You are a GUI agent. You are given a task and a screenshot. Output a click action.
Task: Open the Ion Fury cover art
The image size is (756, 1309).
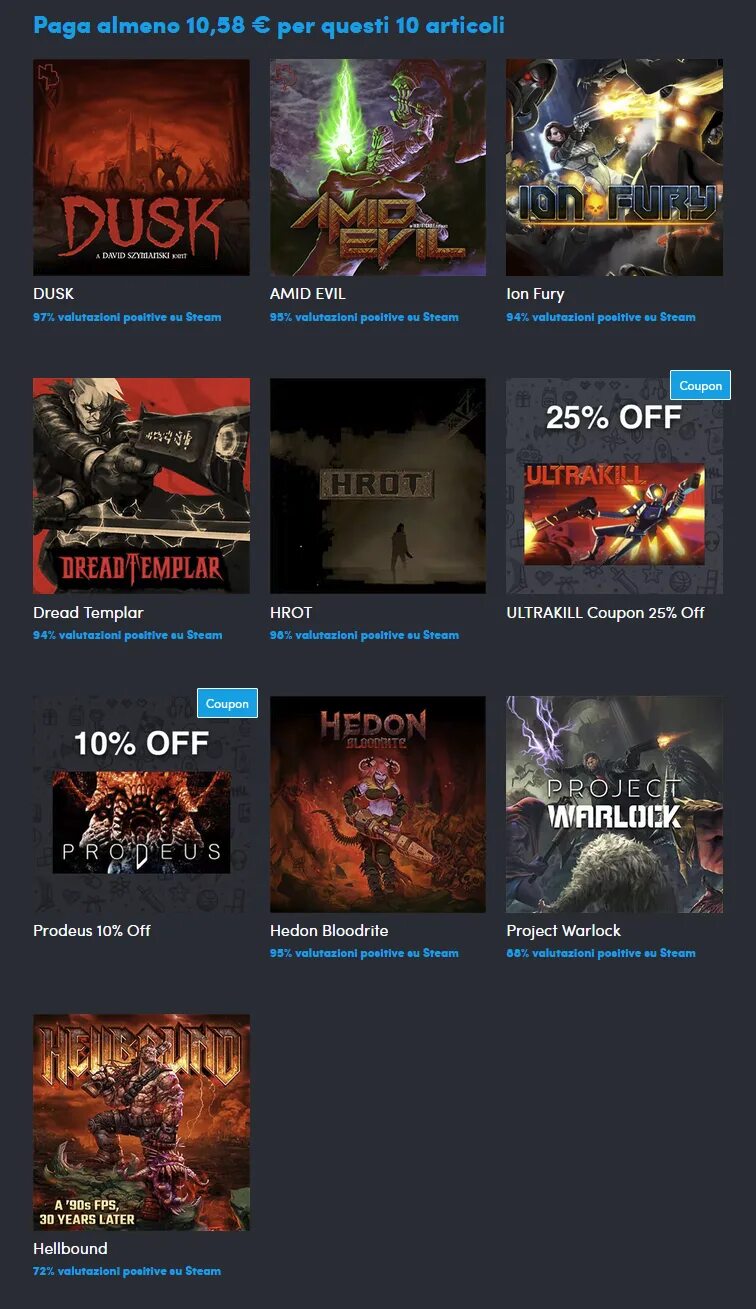click(x=614, y=167)
